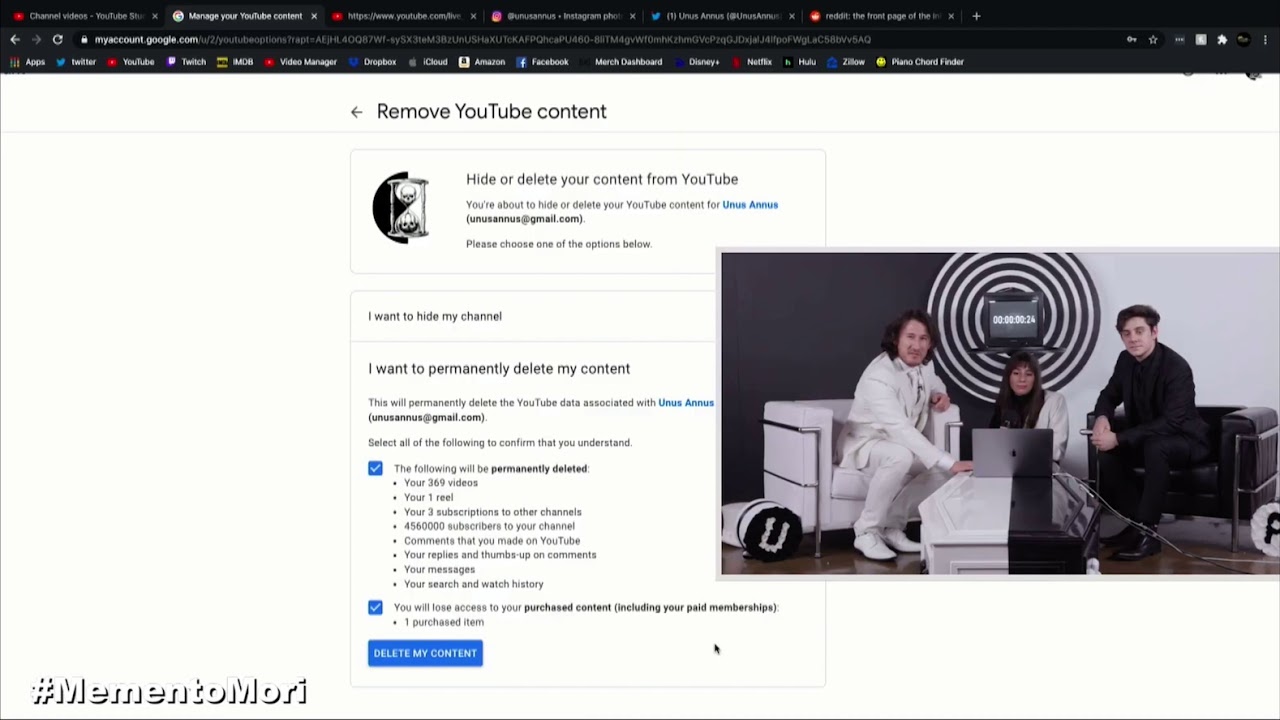Click the countdown timer in the video overlay
The width and height of the screenshot is (1280, 720).
(1014, 320)
